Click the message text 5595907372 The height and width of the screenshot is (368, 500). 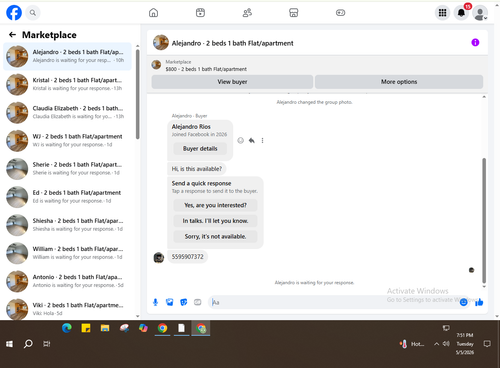187,257
